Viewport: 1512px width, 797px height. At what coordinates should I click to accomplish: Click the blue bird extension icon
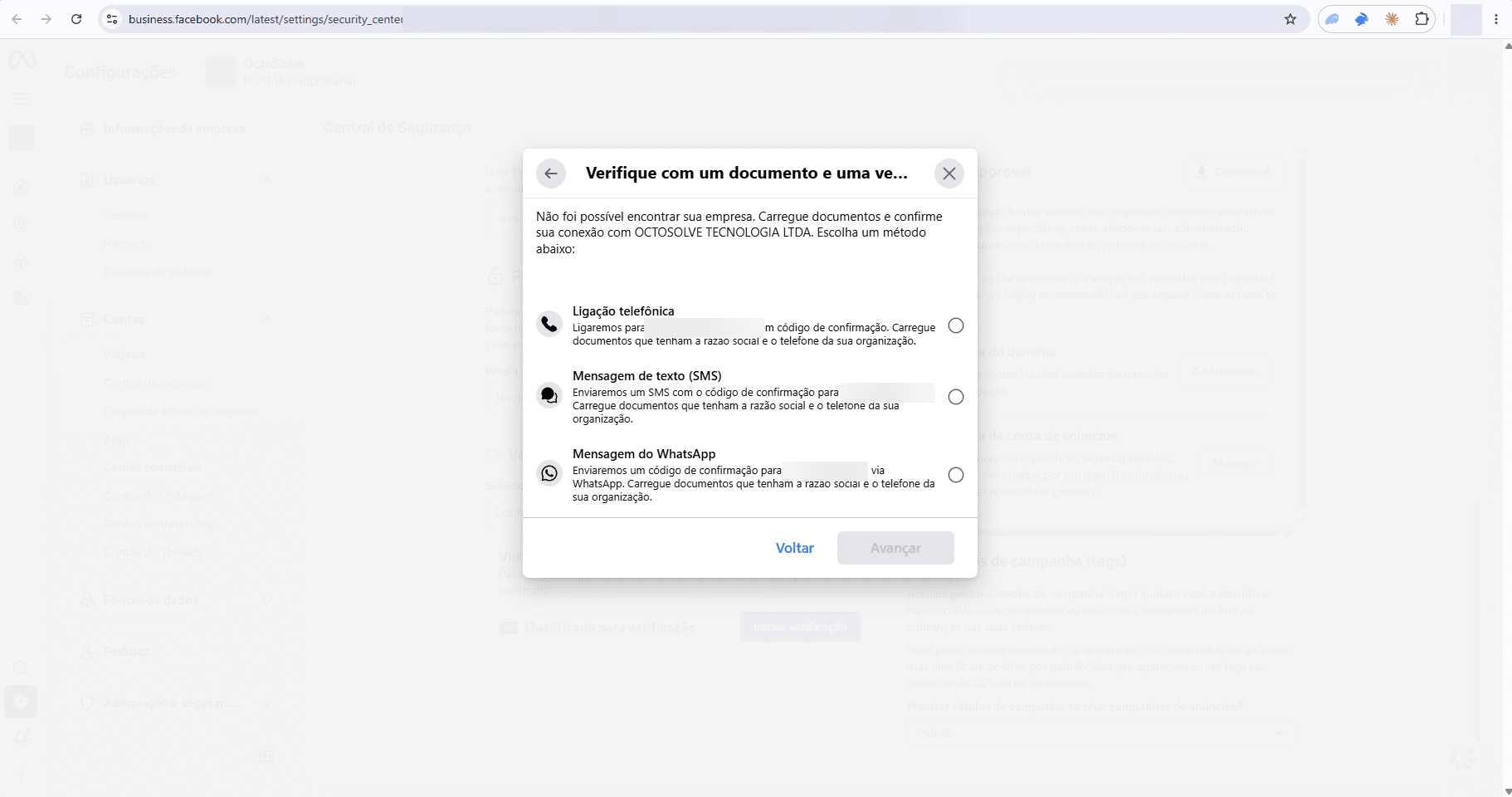point(1362,19)
